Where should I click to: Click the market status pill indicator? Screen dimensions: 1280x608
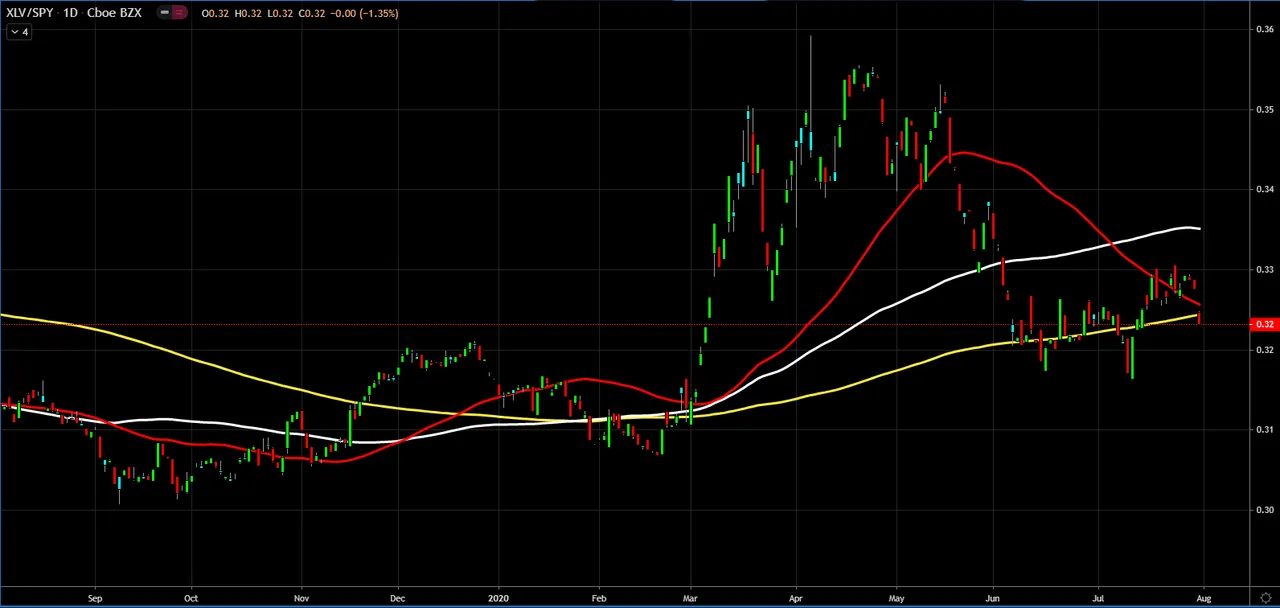tap(173, 13)
